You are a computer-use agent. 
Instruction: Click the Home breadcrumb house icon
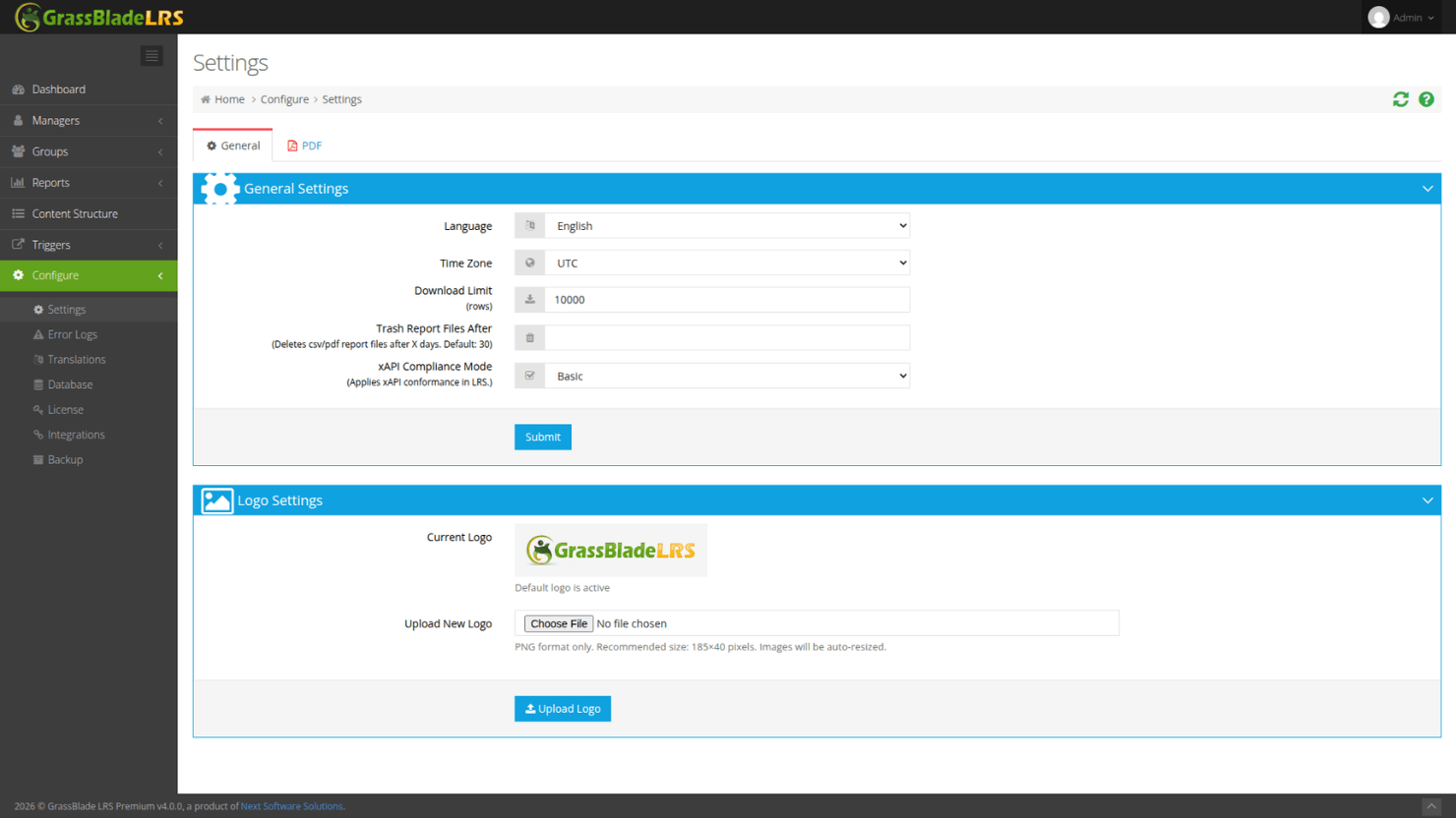point(206,99)
